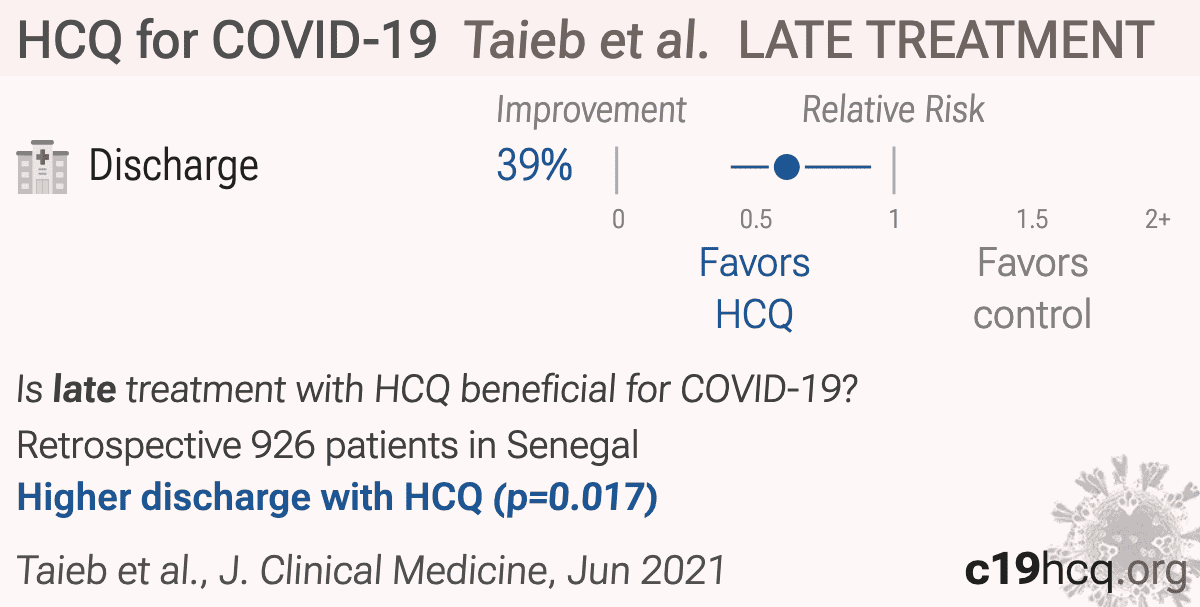Click the Relative Risk column header
Viewport: 1200px width, 607px height.
[894, 110]
